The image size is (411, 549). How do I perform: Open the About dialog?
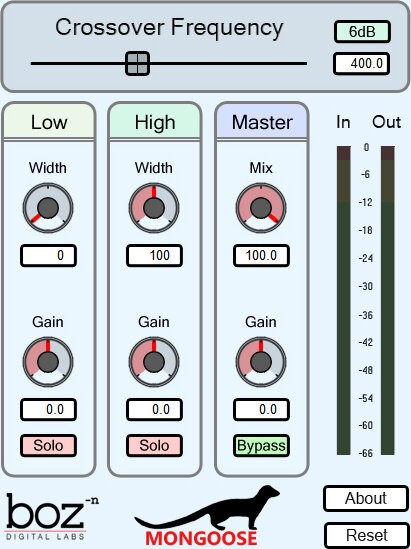pos(366,498)
